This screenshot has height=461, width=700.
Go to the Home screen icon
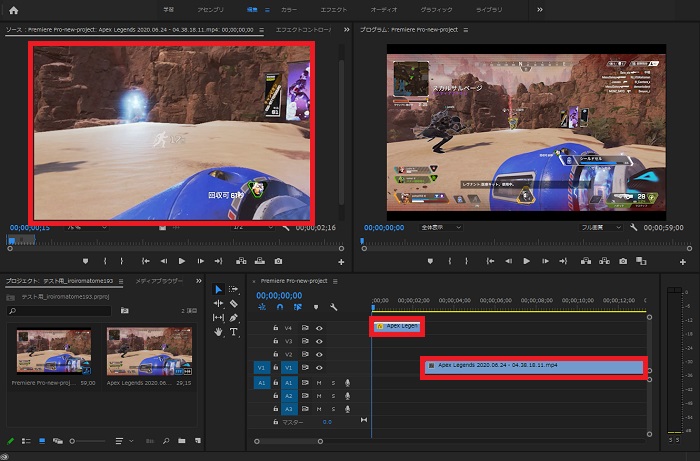pos(13,10)
